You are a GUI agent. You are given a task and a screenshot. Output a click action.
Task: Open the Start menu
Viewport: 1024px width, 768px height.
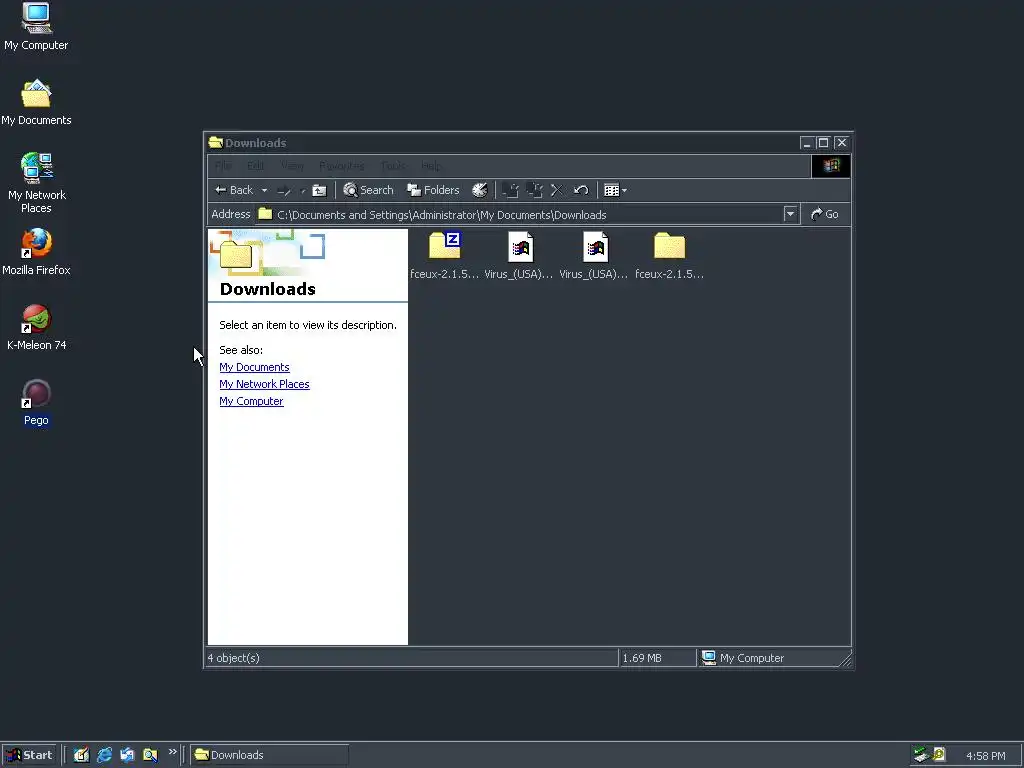29,755
